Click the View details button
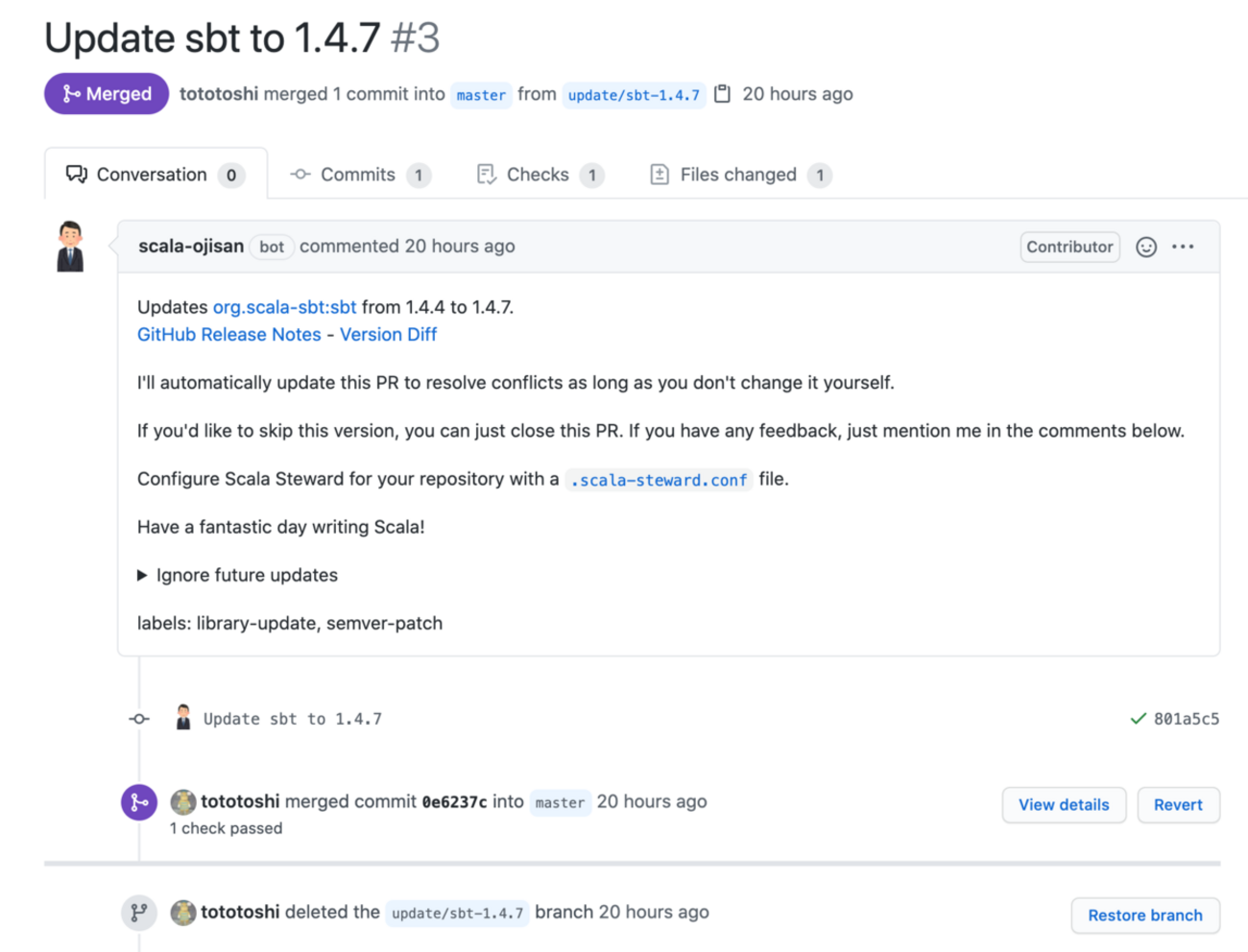The width and height of the screenshot is (1248, 952). [x=1064, y=805]
